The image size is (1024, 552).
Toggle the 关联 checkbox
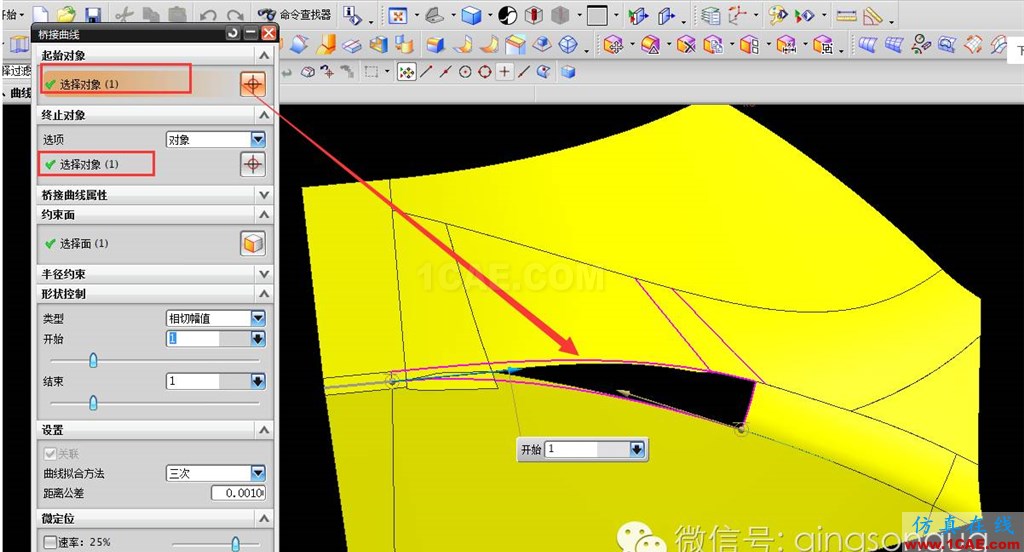pos(50,453)
